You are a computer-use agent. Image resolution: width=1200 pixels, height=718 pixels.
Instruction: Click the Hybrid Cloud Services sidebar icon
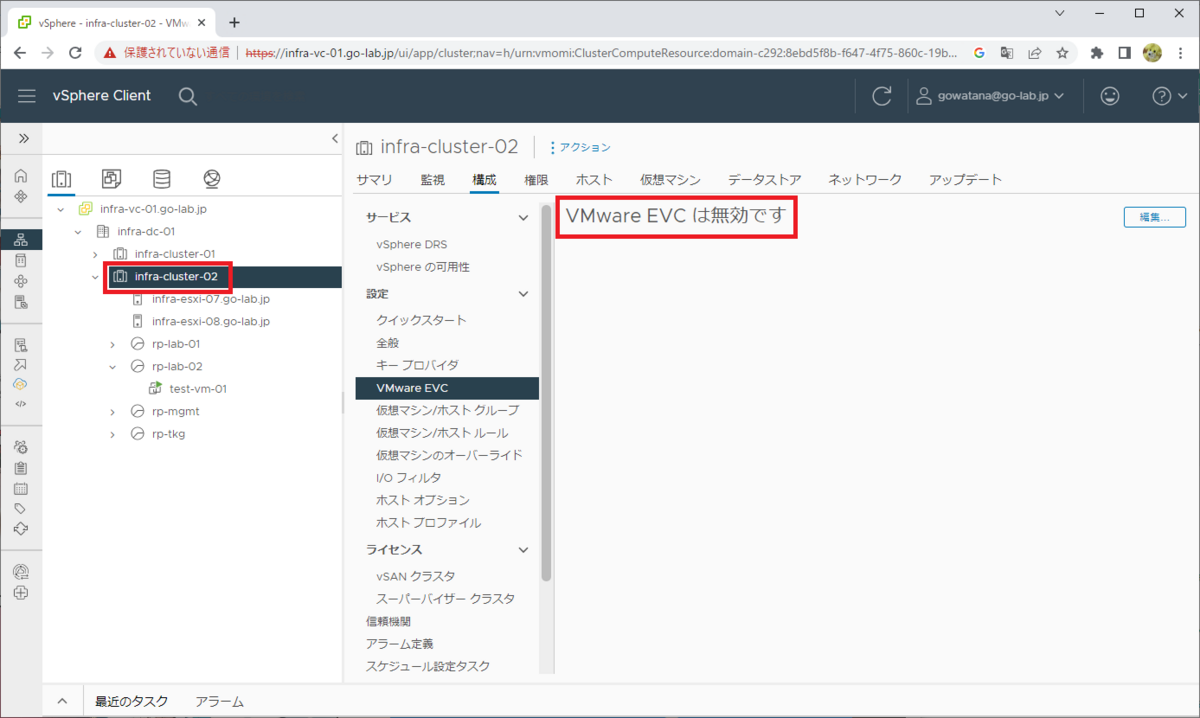[x=21, y=384]
